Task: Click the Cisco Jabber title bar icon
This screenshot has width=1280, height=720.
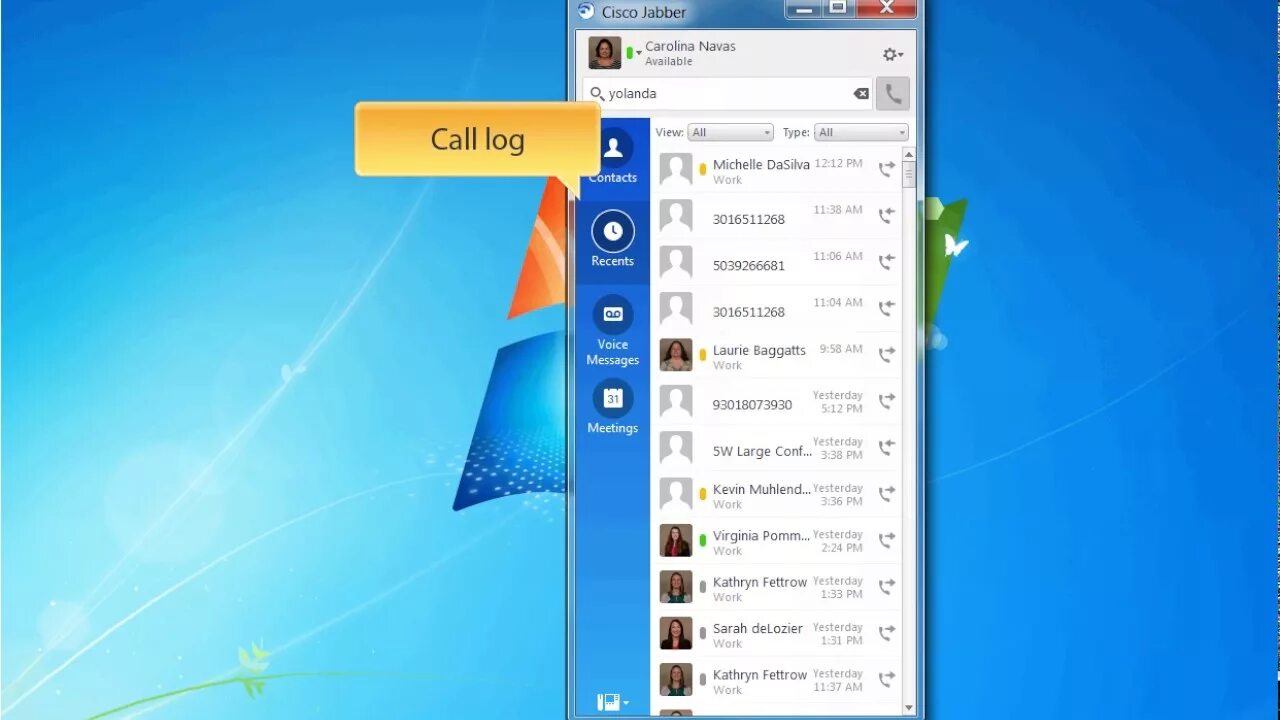Action: (586, 11)
